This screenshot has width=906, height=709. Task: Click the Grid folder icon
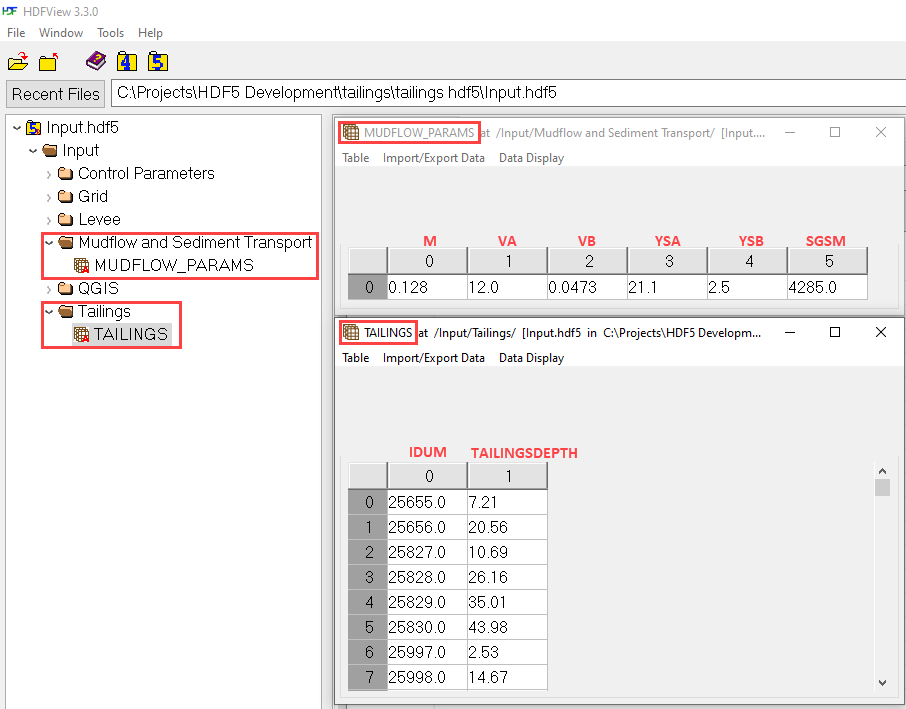tap(66, 197)
